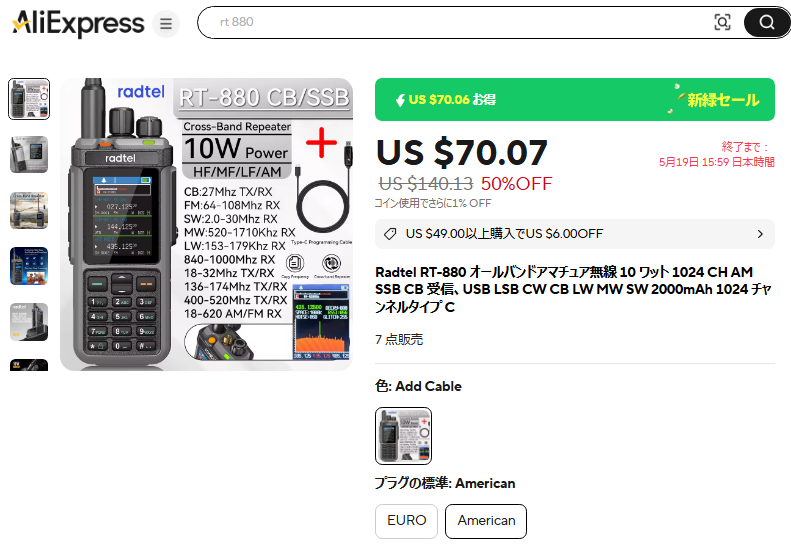Expand the US $6.00 OFF coupon chevron
Image resolution: width=791 pixels, height=549 pixels.
point(760,234)
